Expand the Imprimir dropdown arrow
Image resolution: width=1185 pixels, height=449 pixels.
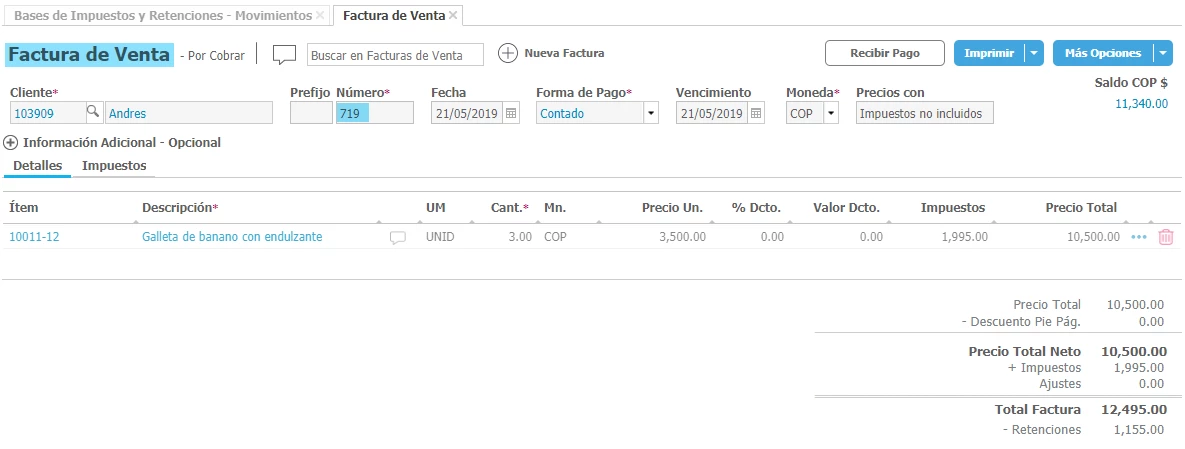(1034, 53)
